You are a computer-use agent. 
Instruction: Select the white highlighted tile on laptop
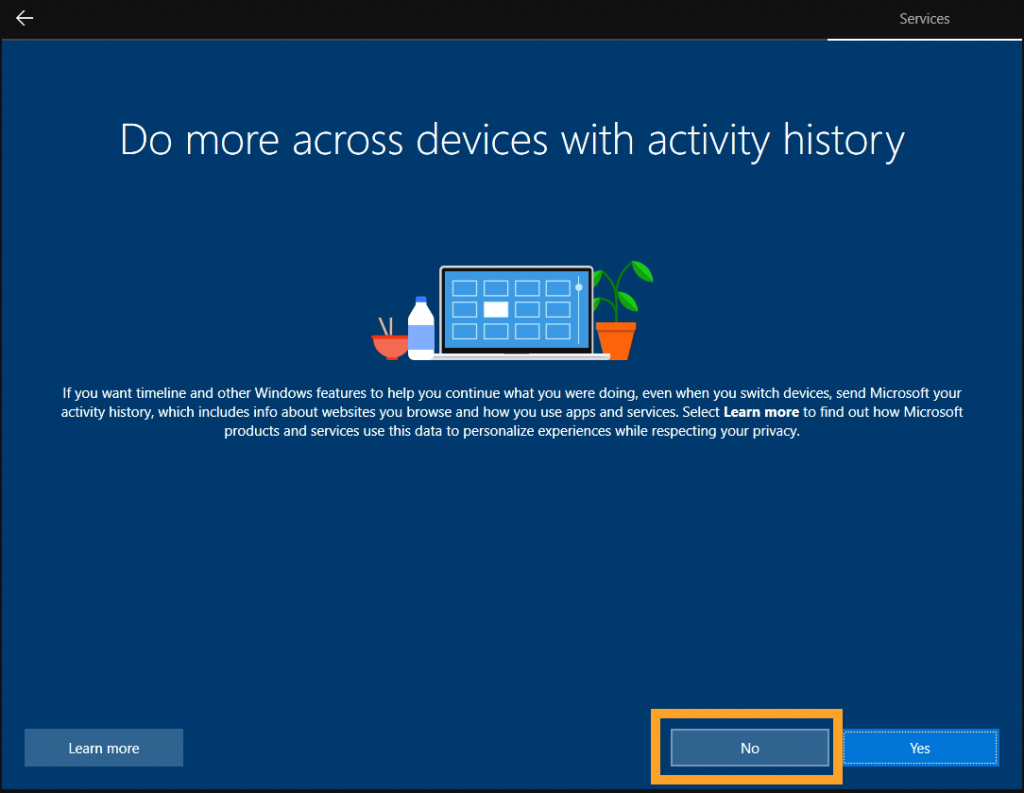496,309
